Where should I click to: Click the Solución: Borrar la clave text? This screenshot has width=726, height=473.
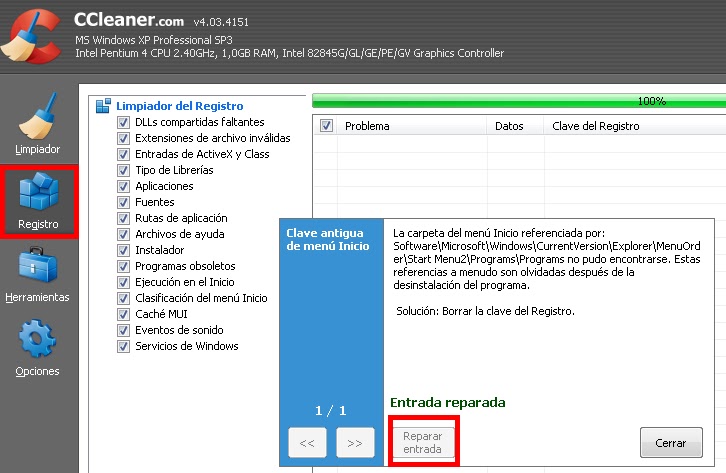coord(485,311)
